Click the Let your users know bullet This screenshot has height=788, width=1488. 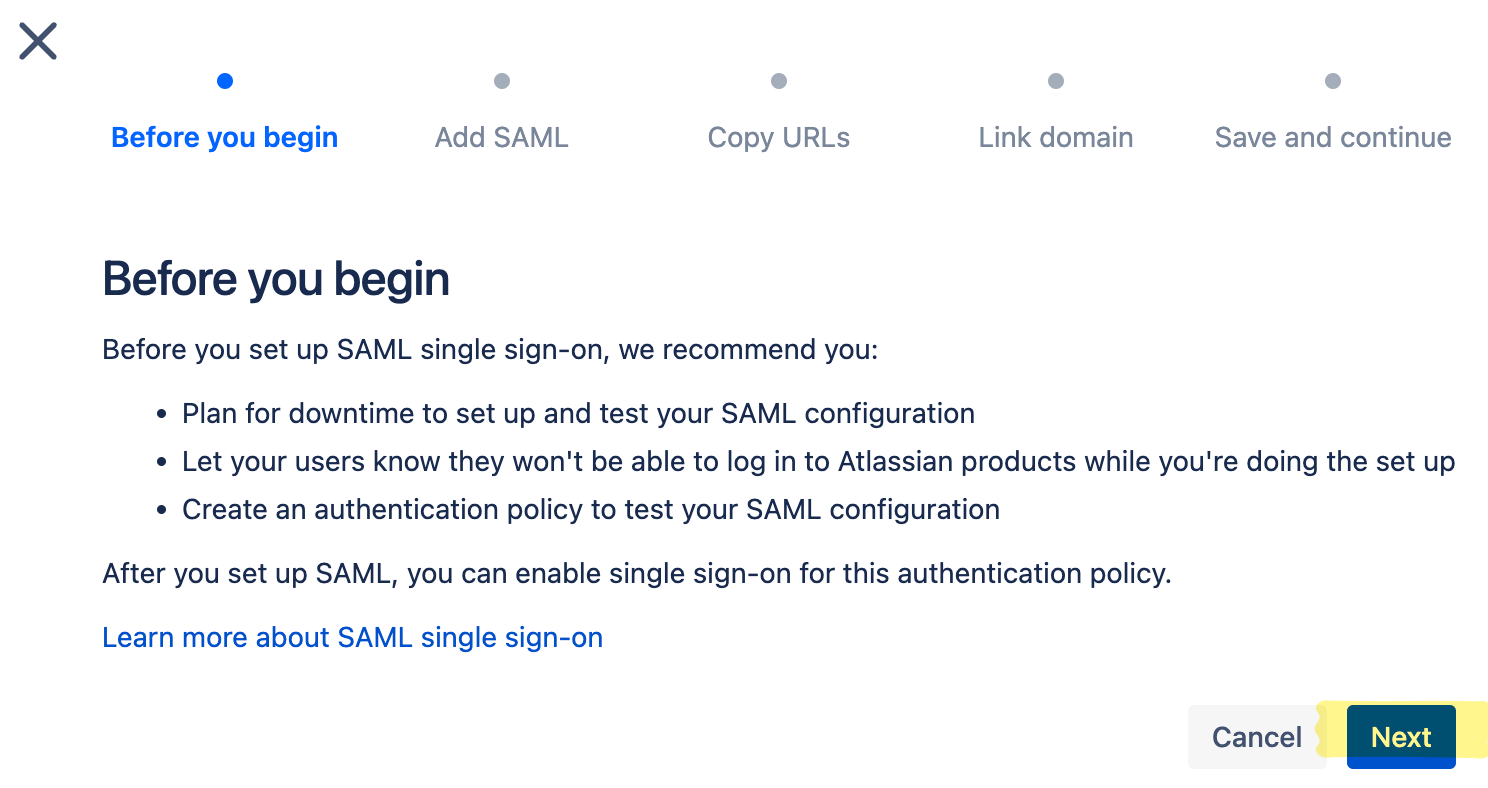pyautogui.click(x=818, y=462)
